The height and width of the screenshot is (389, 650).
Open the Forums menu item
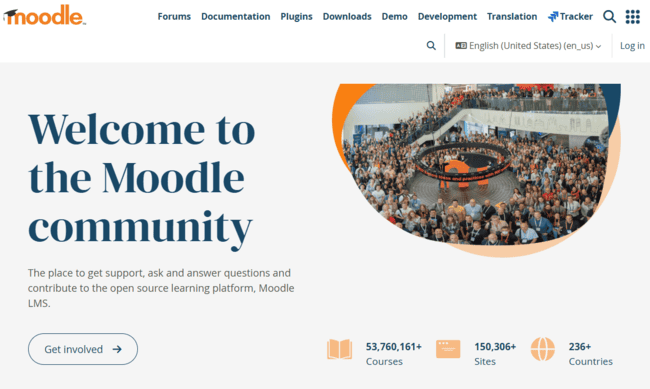click(174, 17)
